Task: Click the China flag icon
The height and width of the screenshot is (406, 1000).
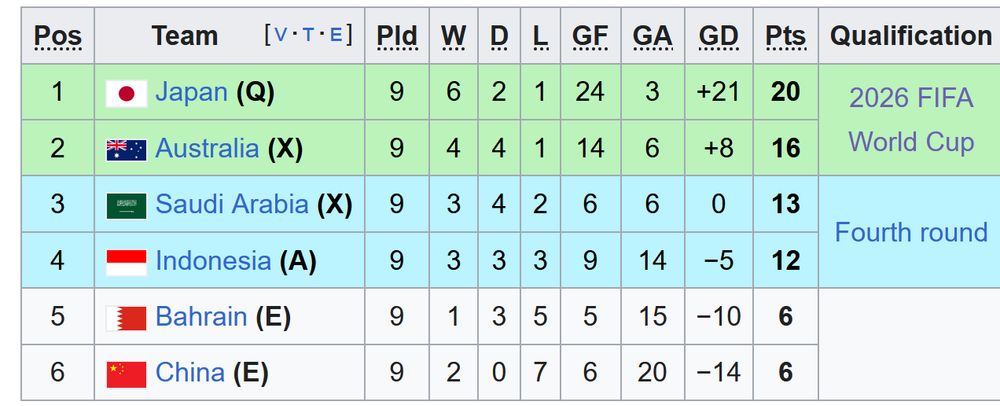Action: 126,374
